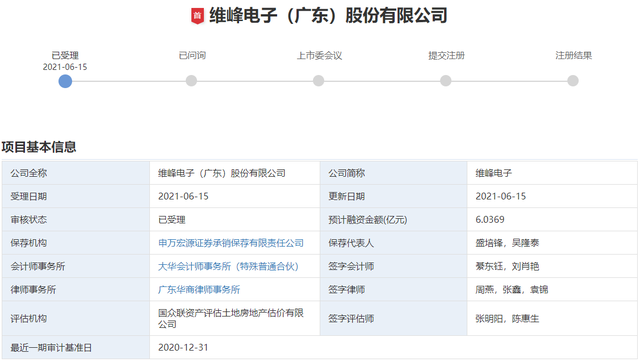Click the 保荐代表人 names cell 盛培锋
The width and height of the screenshot is (640, 362).
click(552, 243)
